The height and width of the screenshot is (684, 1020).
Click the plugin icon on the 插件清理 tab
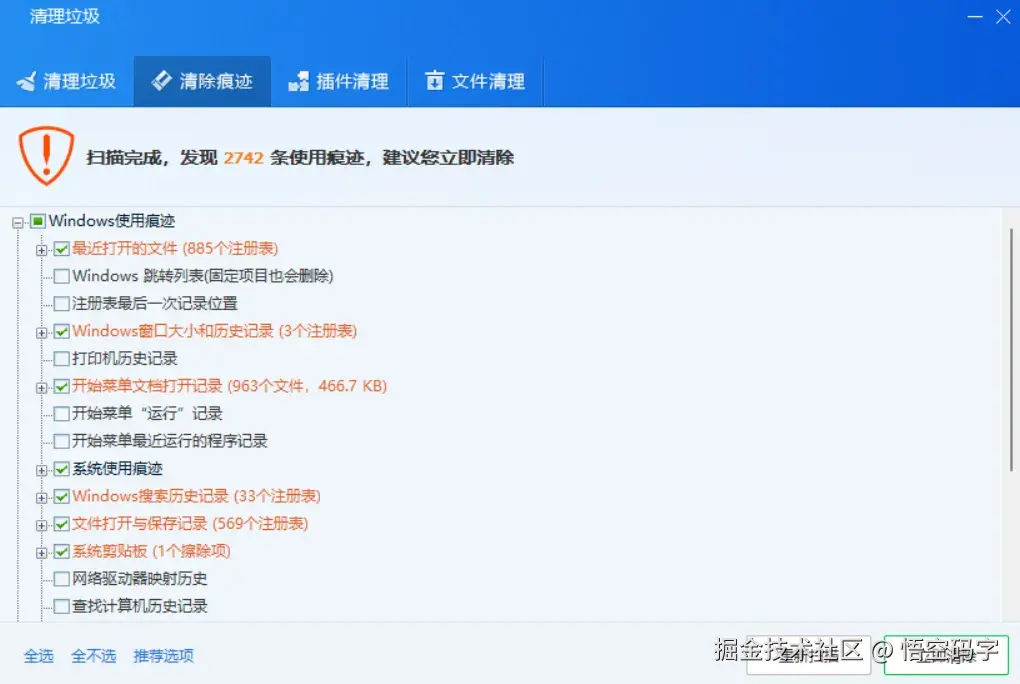coord(298,82)
